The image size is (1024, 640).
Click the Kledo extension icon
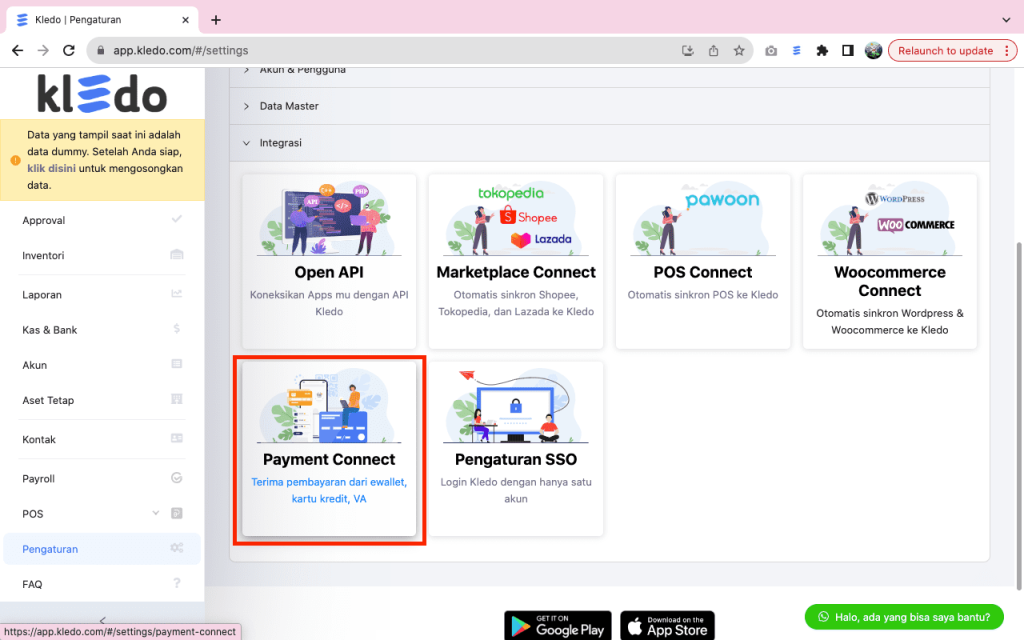[797, 50]
